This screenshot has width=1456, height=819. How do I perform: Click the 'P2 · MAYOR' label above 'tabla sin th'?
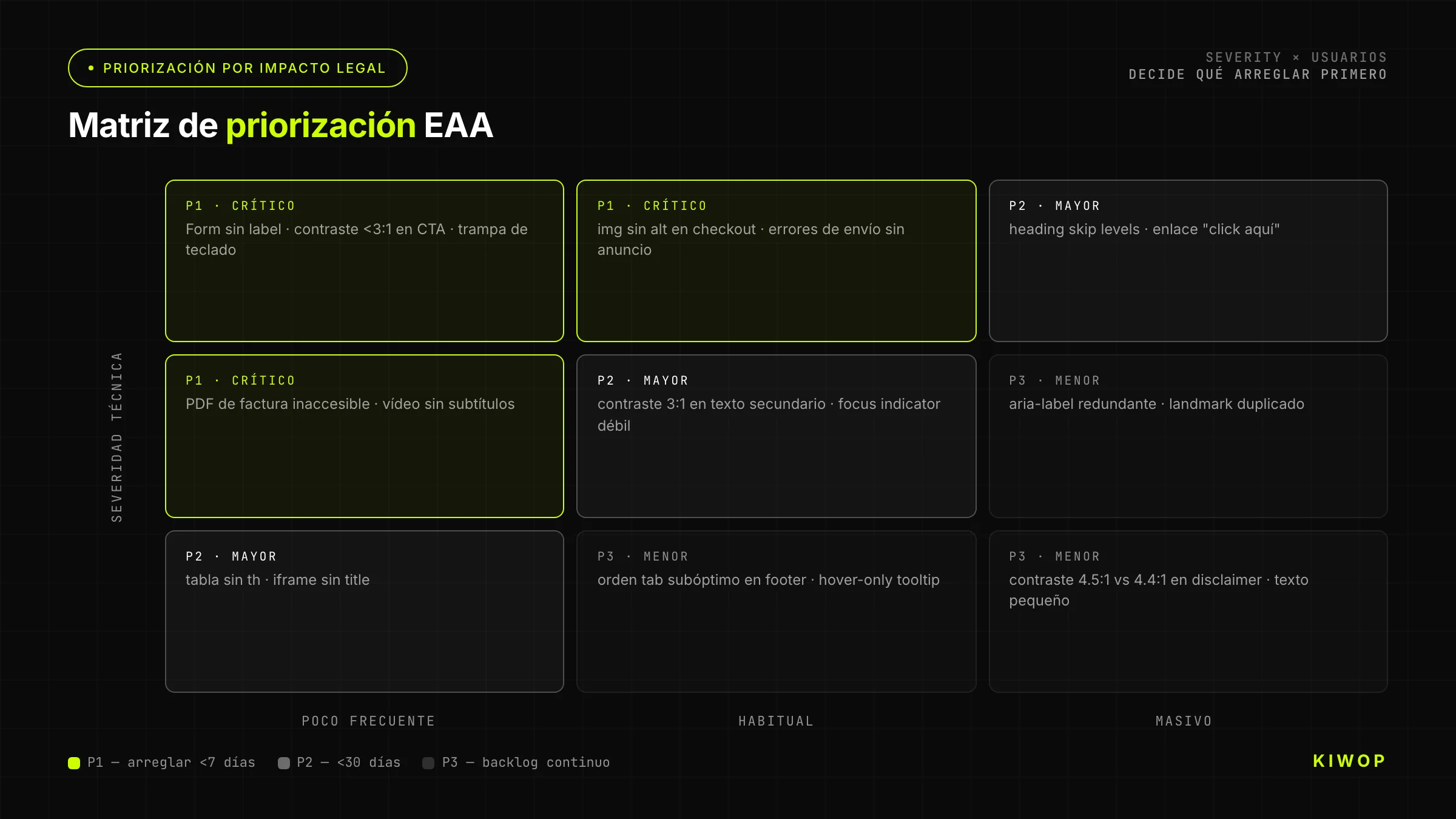tap(231, 556)
